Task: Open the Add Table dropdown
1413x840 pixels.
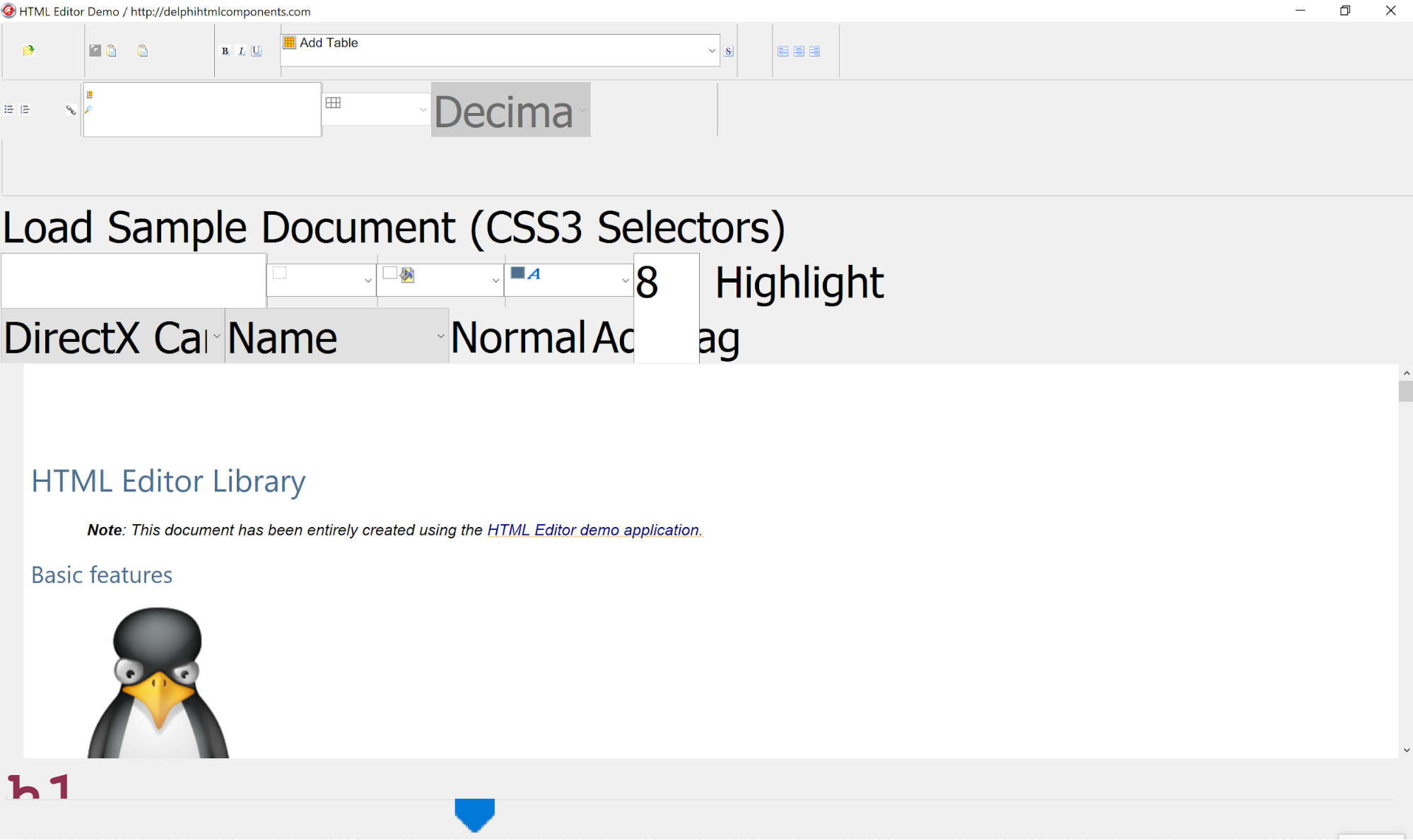Action: [712, 50]
